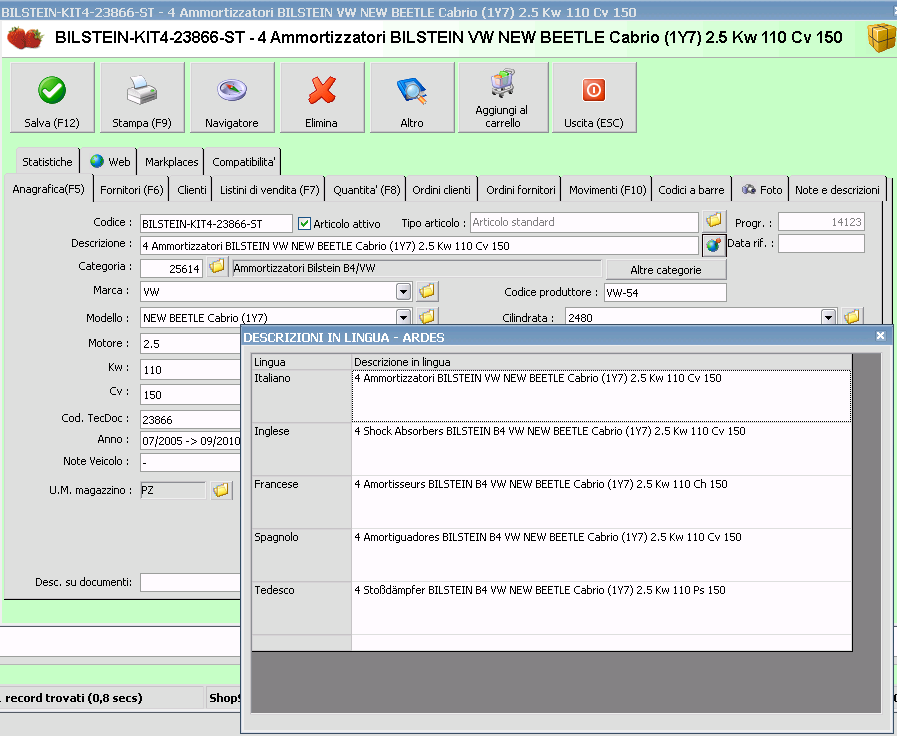
Task: Open folder icon next to Tipo articolo
Action: 713,220
